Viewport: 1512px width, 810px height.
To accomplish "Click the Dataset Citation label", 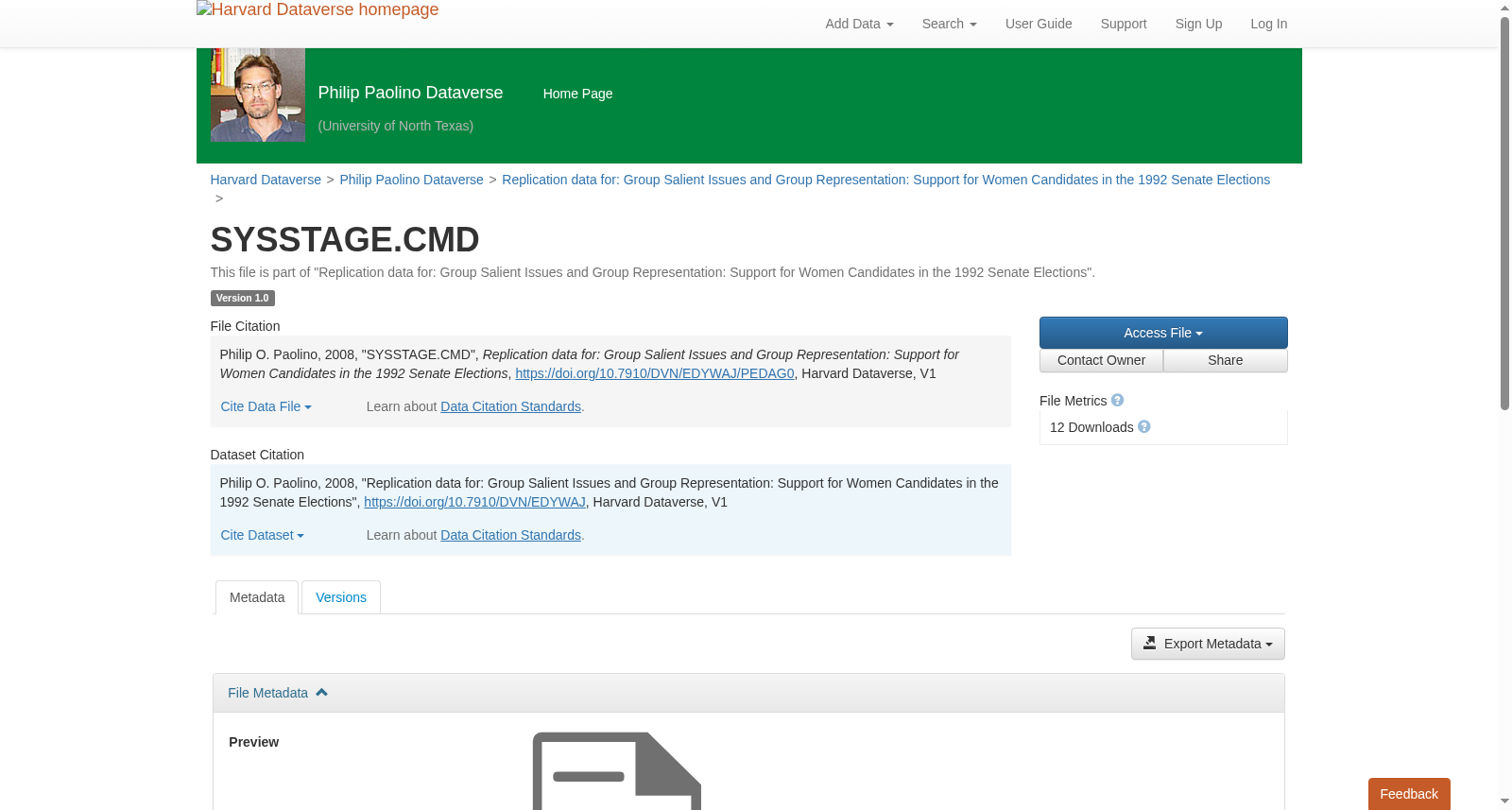I will (x=257, y=455).
